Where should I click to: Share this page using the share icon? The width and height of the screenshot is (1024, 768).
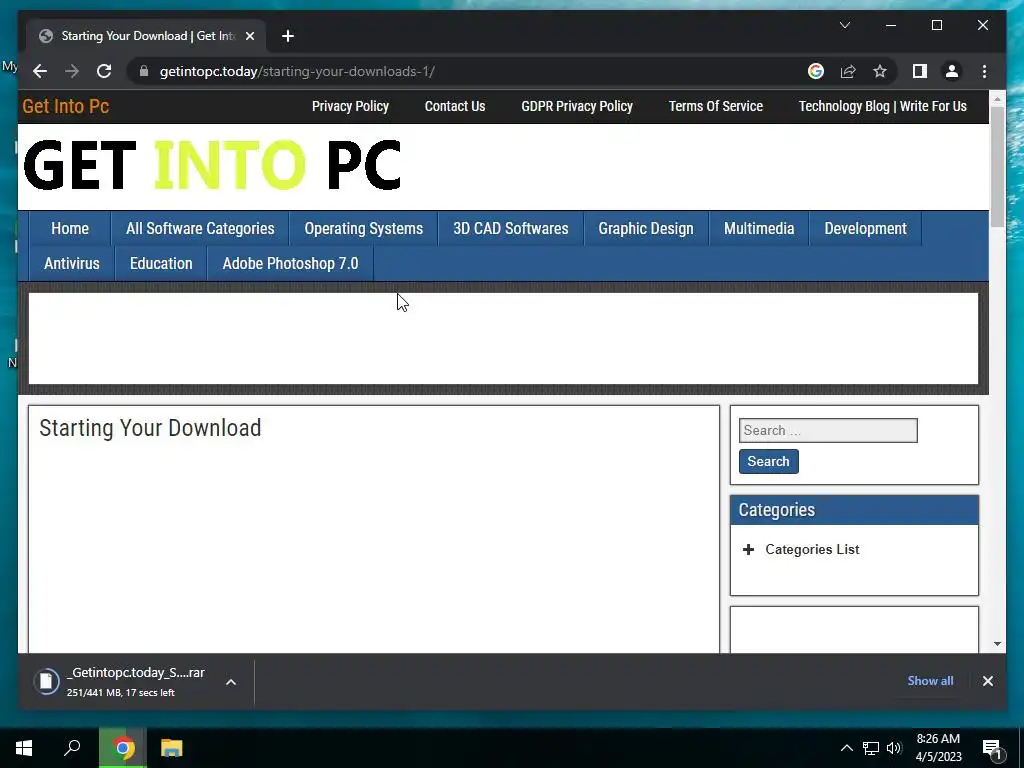[848, 71]
